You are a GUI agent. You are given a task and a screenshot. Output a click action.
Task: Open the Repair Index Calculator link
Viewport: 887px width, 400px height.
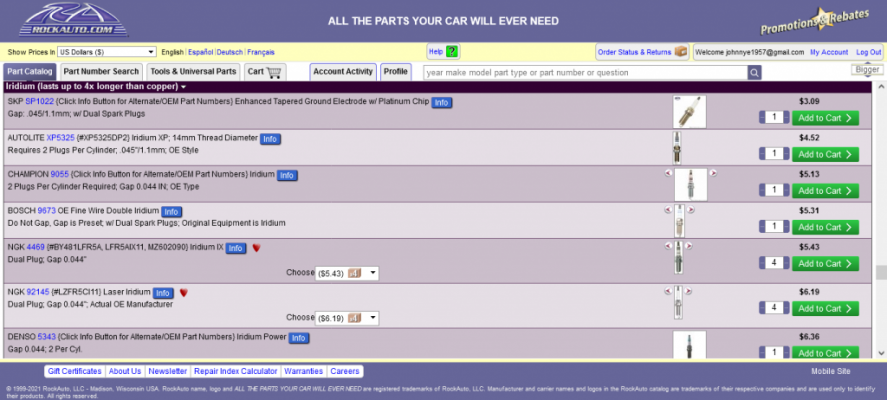236,371
